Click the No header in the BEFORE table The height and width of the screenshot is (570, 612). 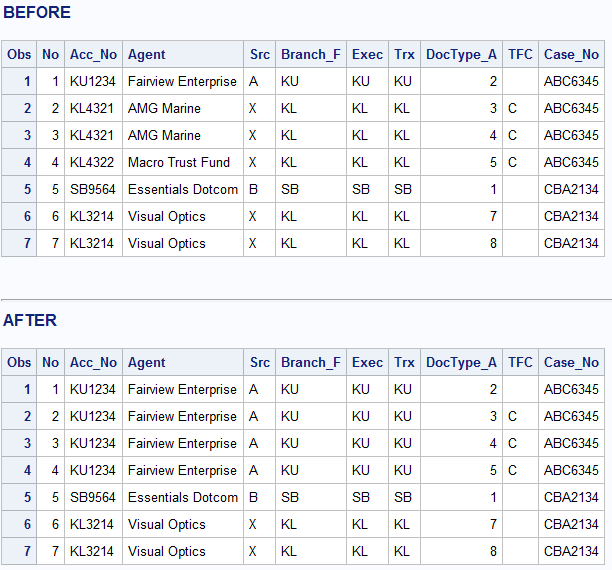point(51,54)
